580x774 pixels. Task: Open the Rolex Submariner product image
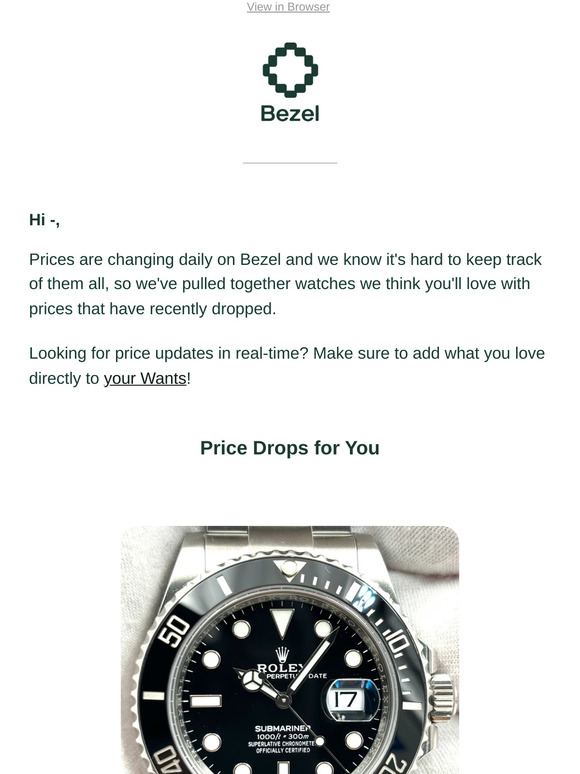click(290, 650)
